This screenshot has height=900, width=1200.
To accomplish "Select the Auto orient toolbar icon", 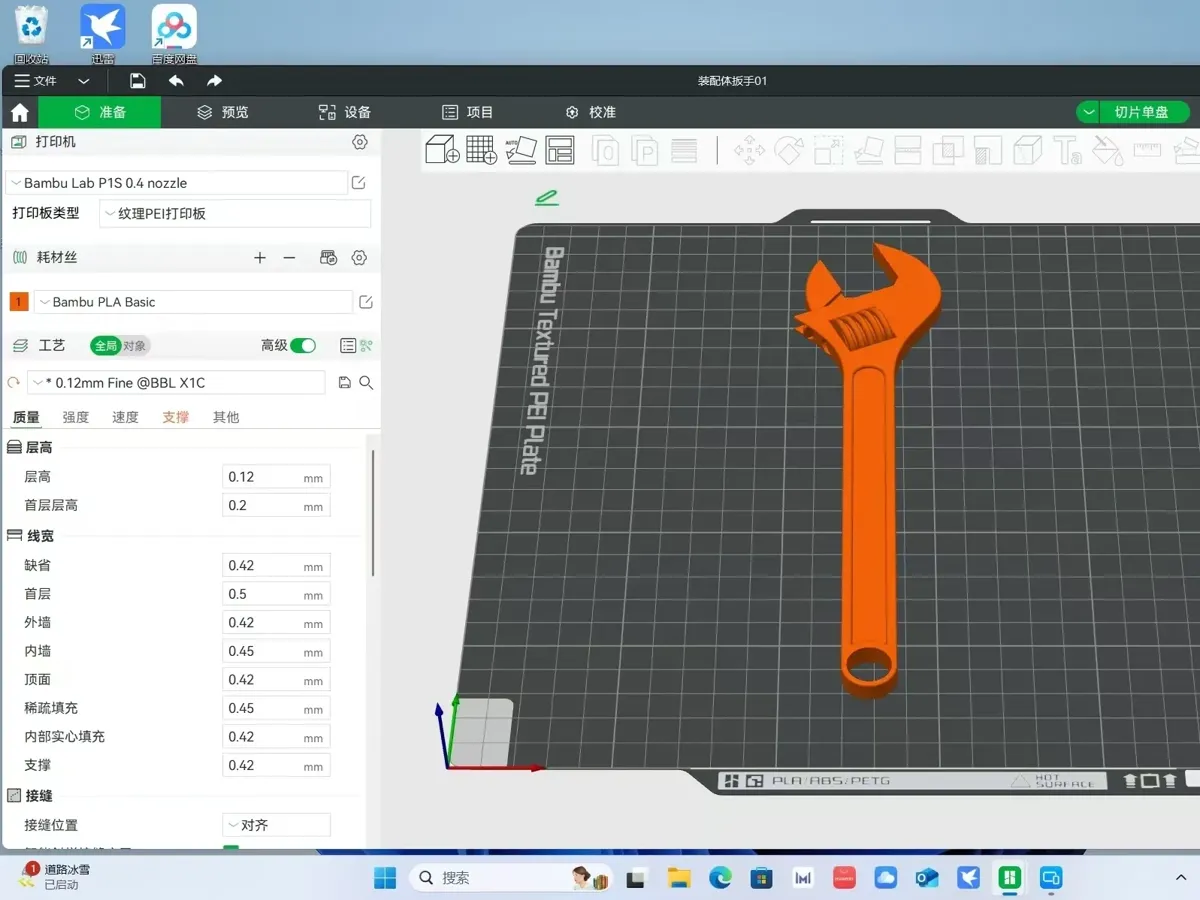I will tap(521, 150).
